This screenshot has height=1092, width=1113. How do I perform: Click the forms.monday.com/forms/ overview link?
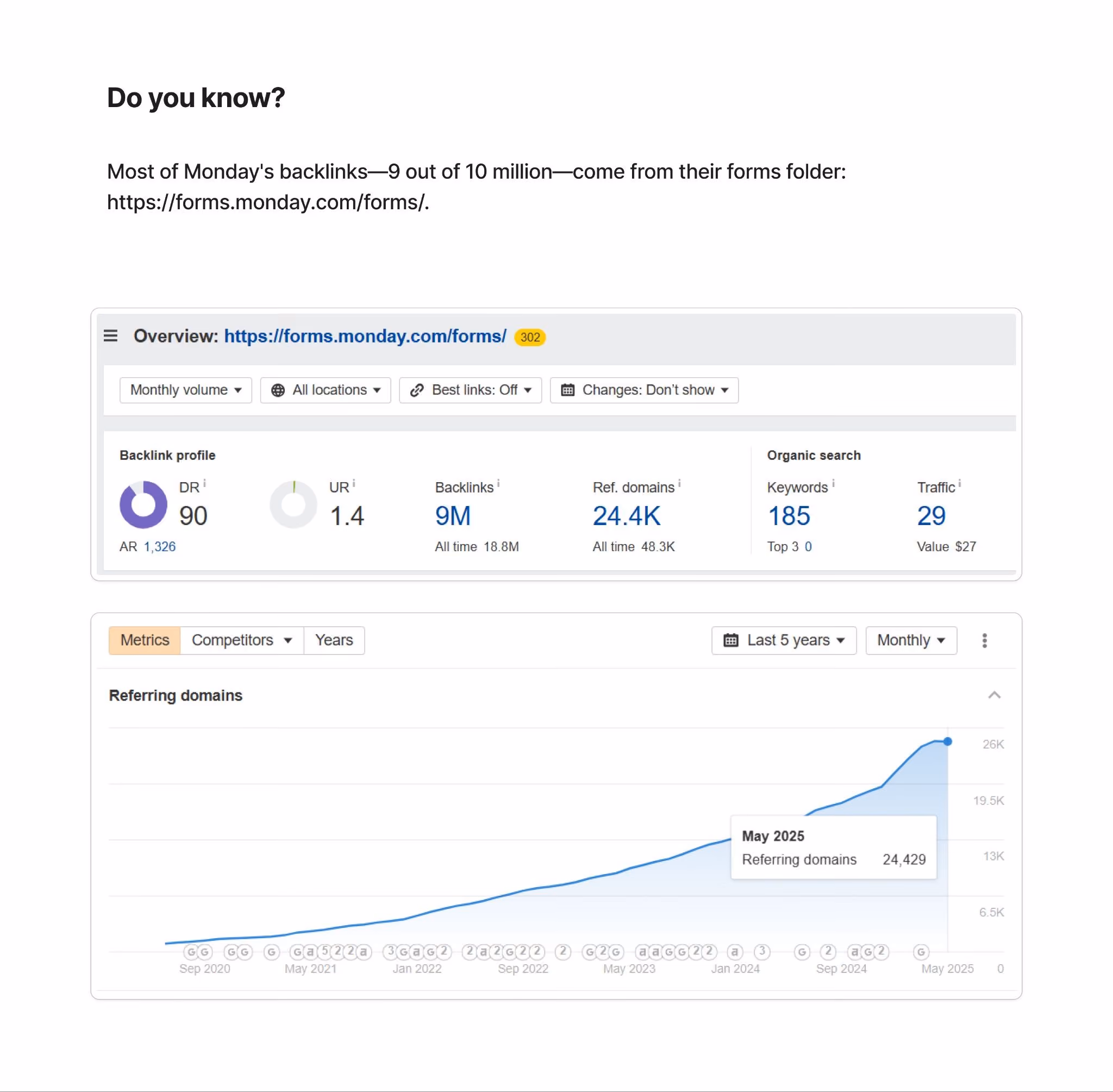365,336
